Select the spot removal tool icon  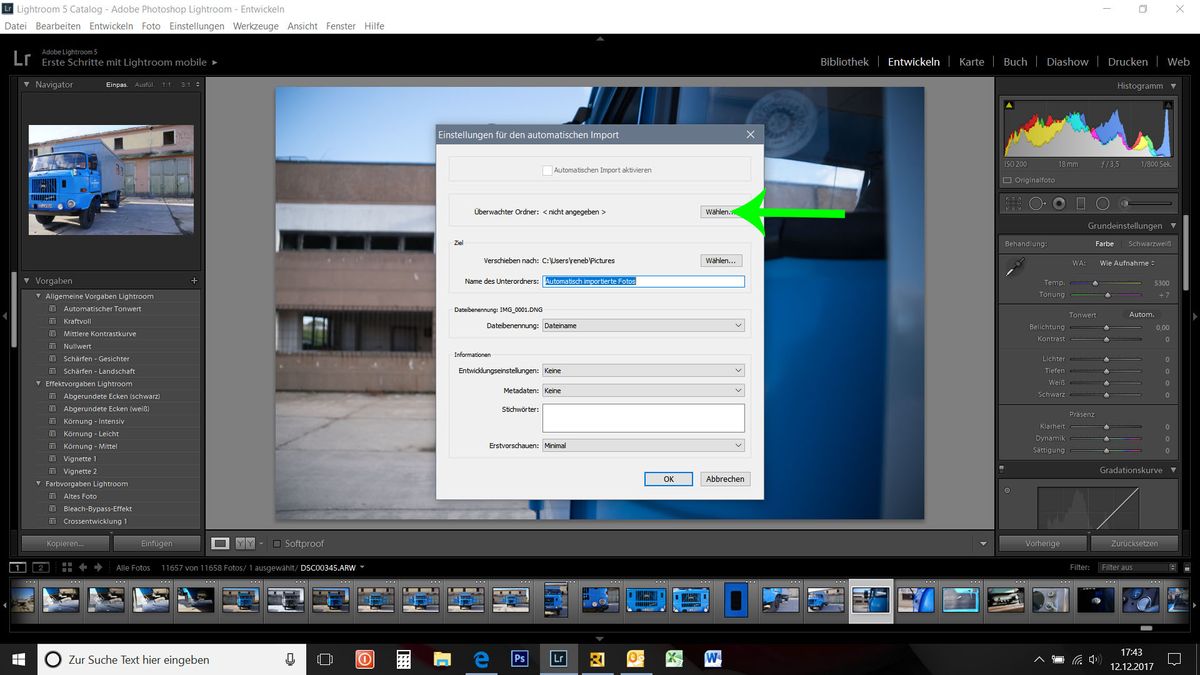[x=1036, y=203]
